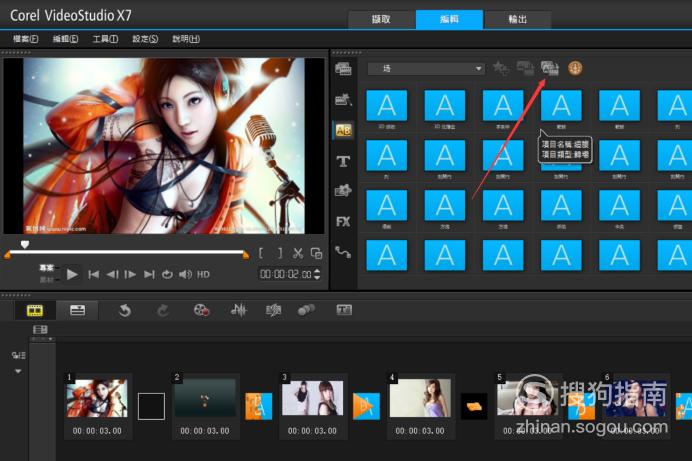Toggle HD preview mode
Viewport: 692px width, 461px height.
click(203, 274)
